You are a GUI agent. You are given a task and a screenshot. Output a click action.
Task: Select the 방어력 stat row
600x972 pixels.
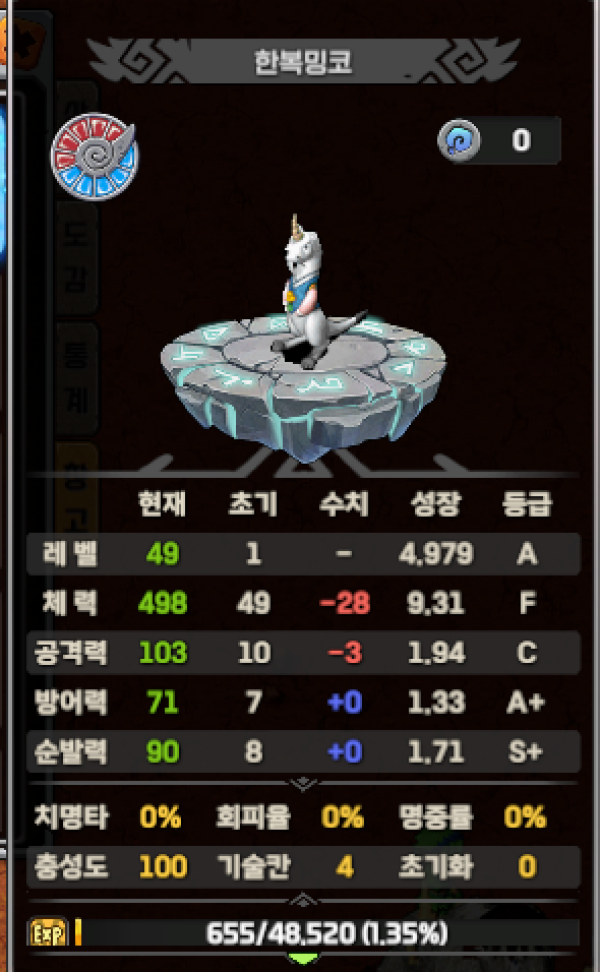pos(303,702)
